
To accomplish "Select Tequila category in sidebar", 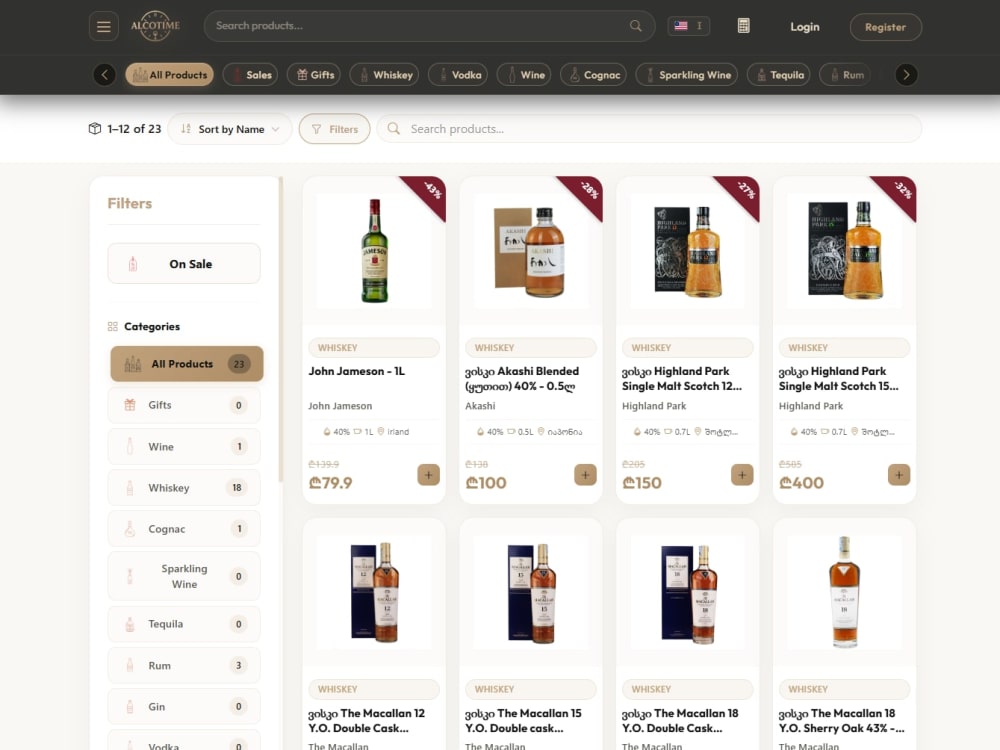I will tap(184, 624).
